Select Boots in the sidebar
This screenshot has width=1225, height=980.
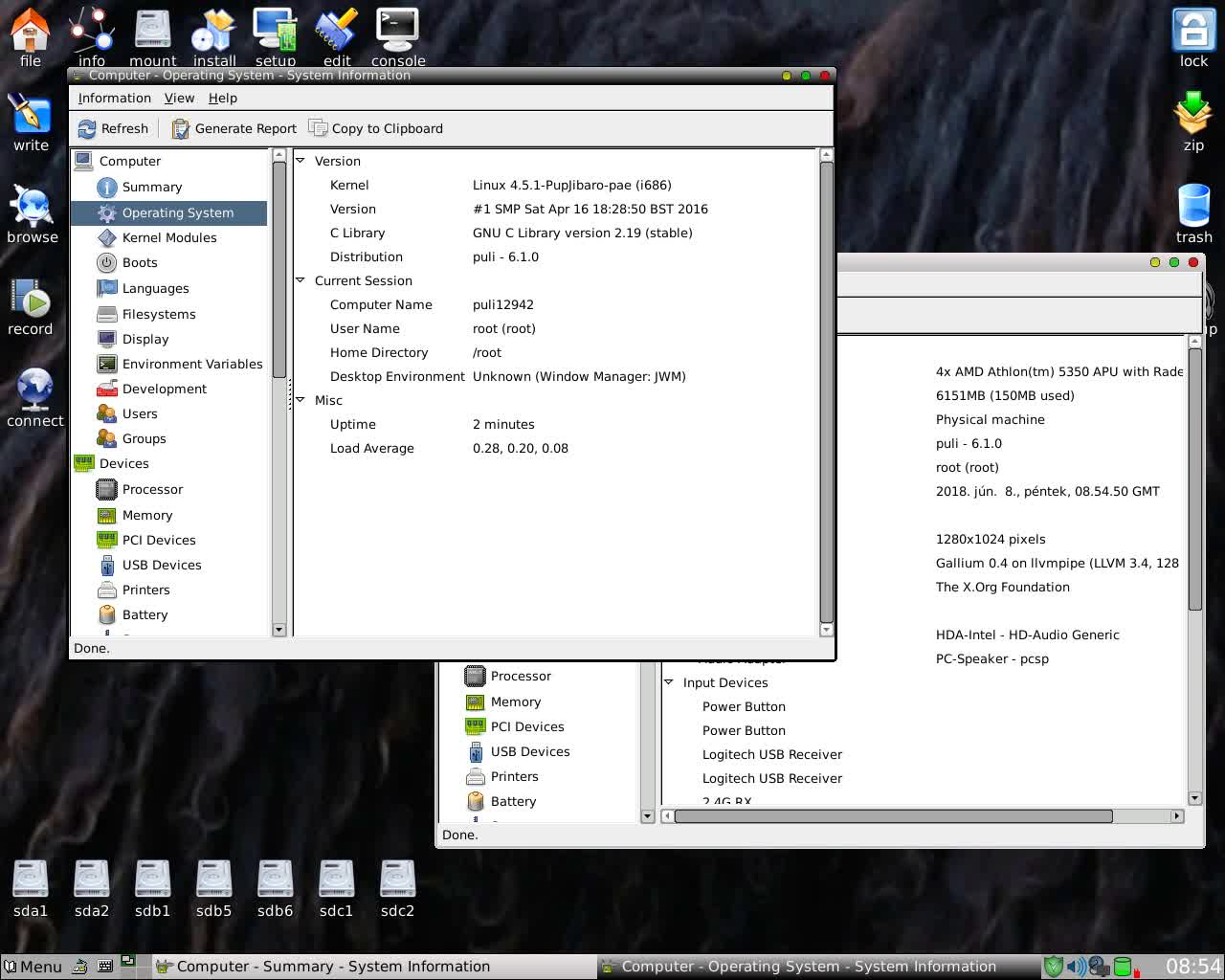pos(140,262)
